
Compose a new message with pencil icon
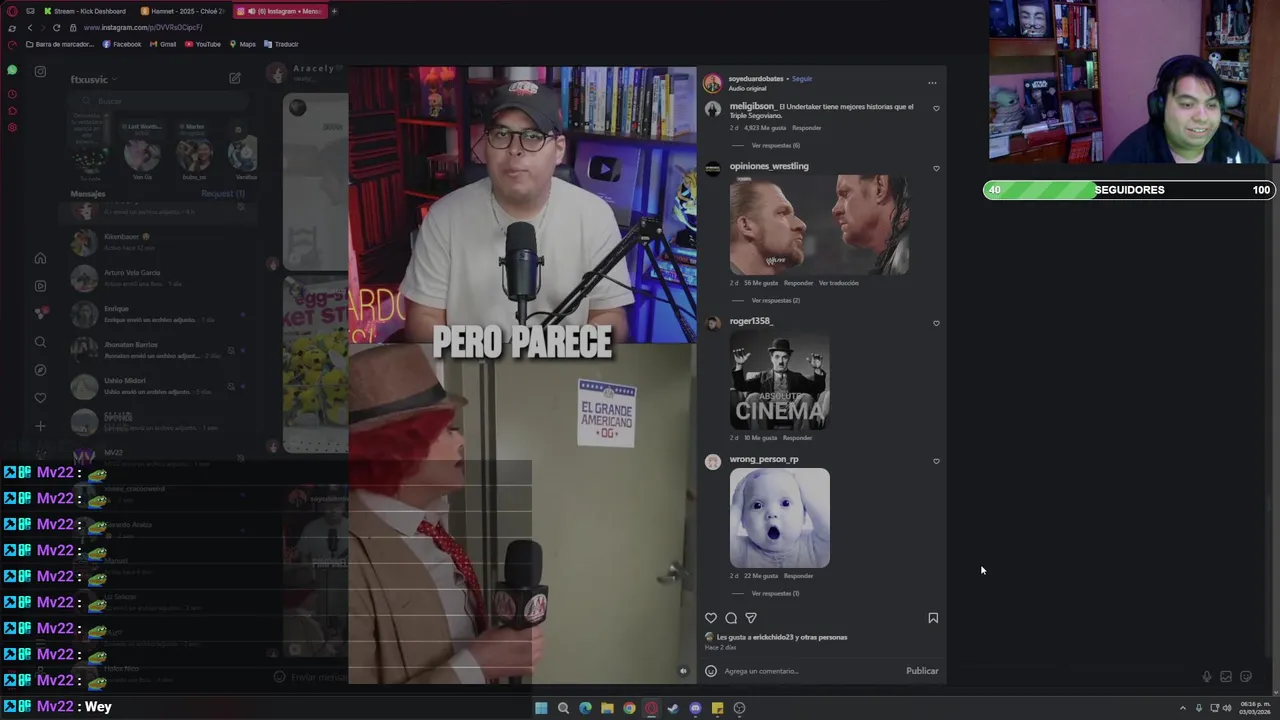(234, 78)
